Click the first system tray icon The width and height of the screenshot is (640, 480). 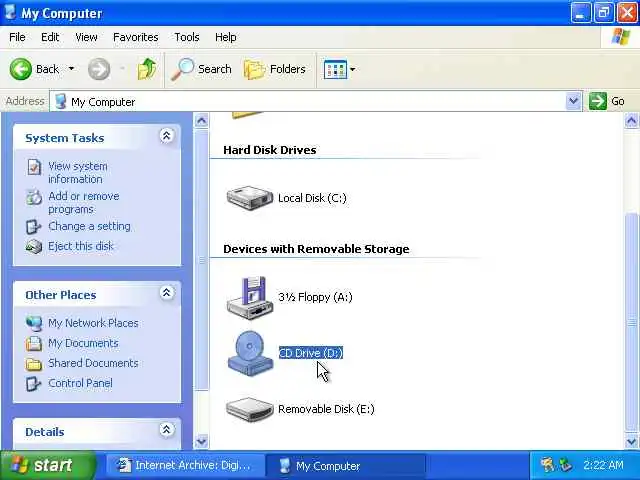click(547, 465)
